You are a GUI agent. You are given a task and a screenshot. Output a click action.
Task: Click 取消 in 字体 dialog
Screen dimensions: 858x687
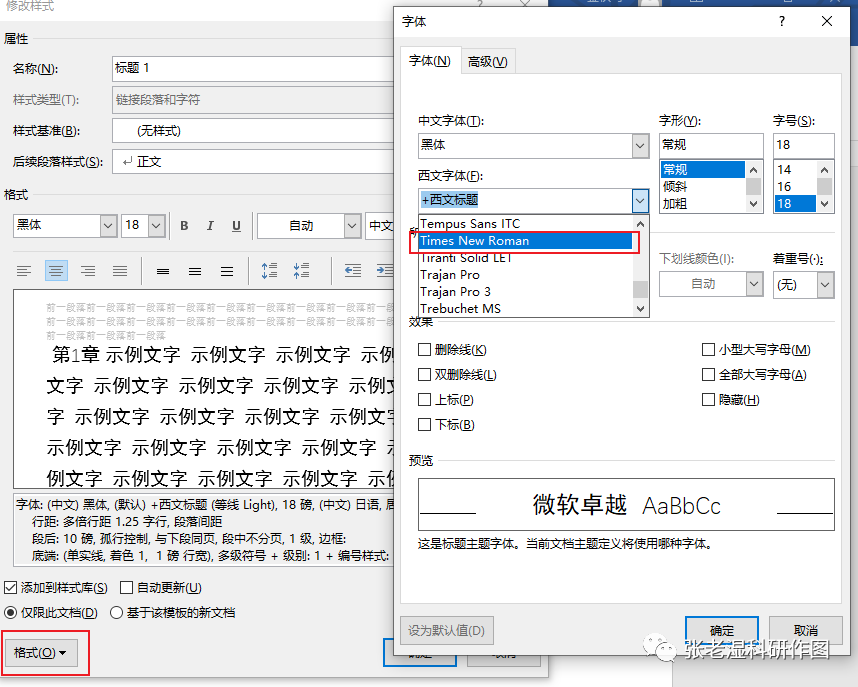(x=805, y=631)
